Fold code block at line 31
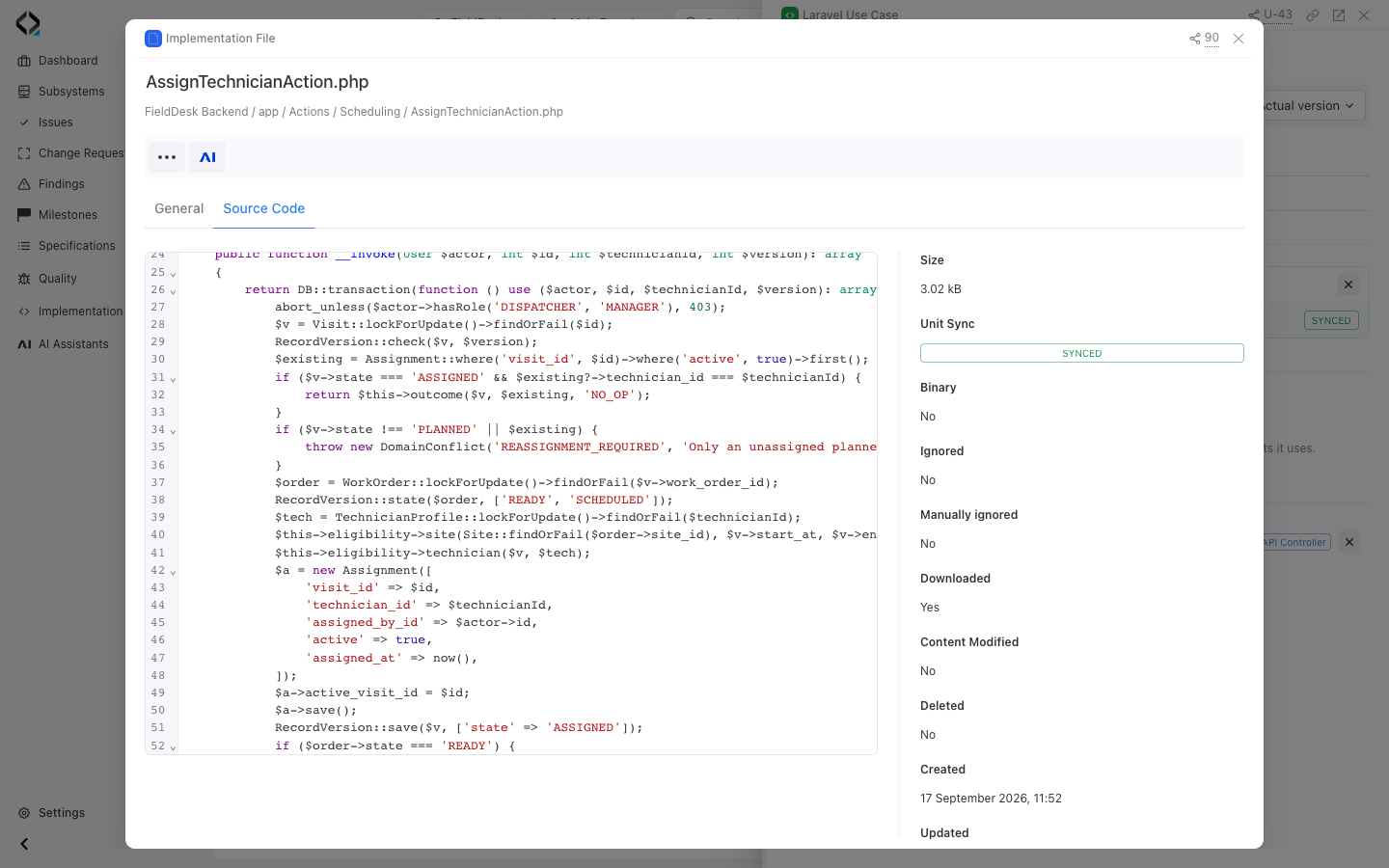The image size is (1389, 868). (x=173, y=378)
